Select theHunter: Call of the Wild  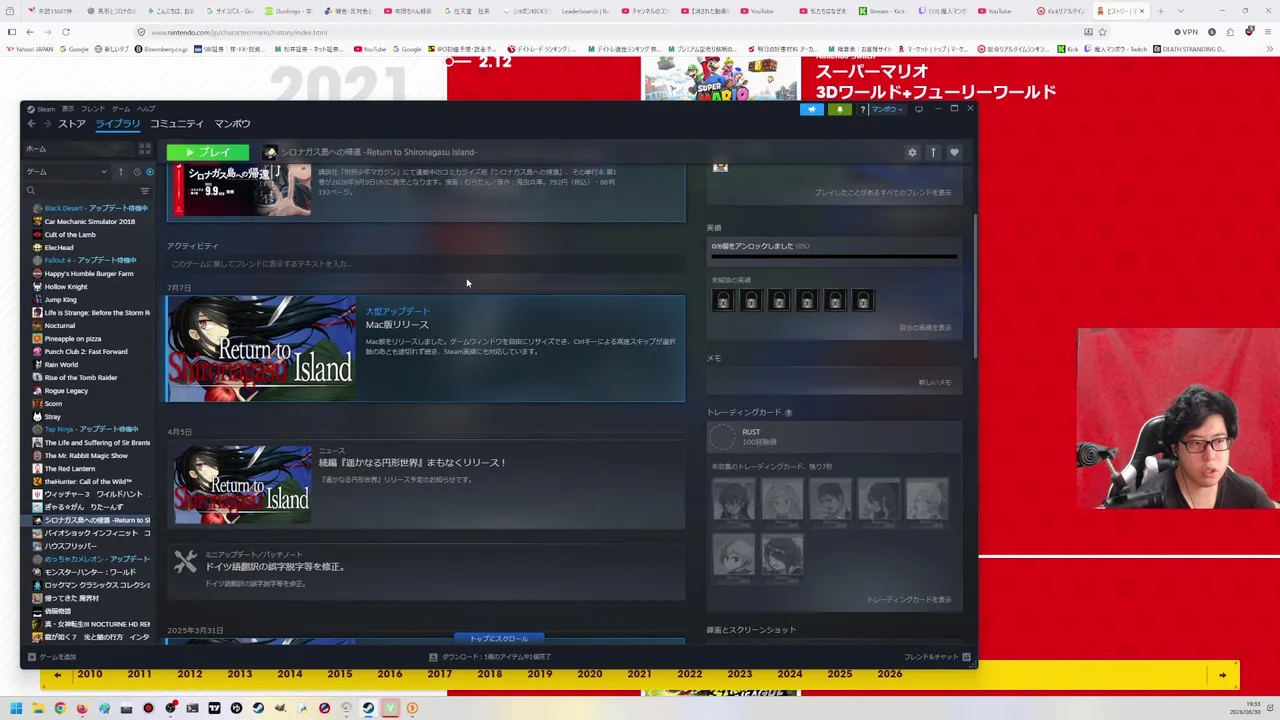click(x=91, y=481)
